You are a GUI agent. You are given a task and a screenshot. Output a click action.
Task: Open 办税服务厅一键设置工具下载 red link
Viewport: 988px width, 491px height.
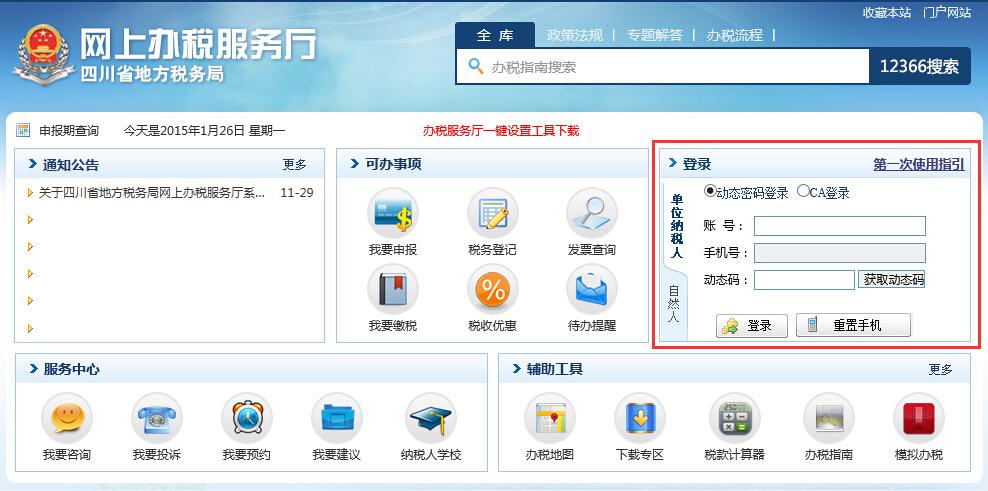click(500, 131)
